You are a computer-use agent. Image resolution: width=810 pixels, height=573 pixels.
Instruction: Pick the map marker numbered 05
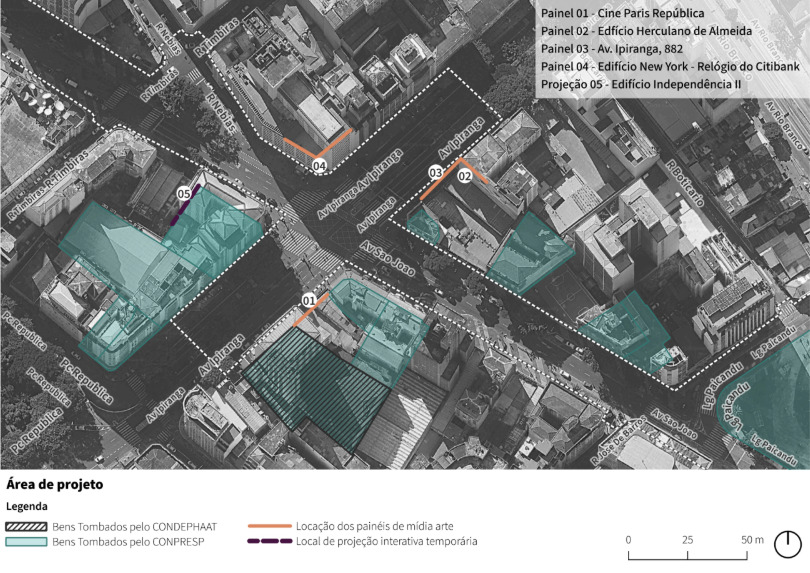183,194
